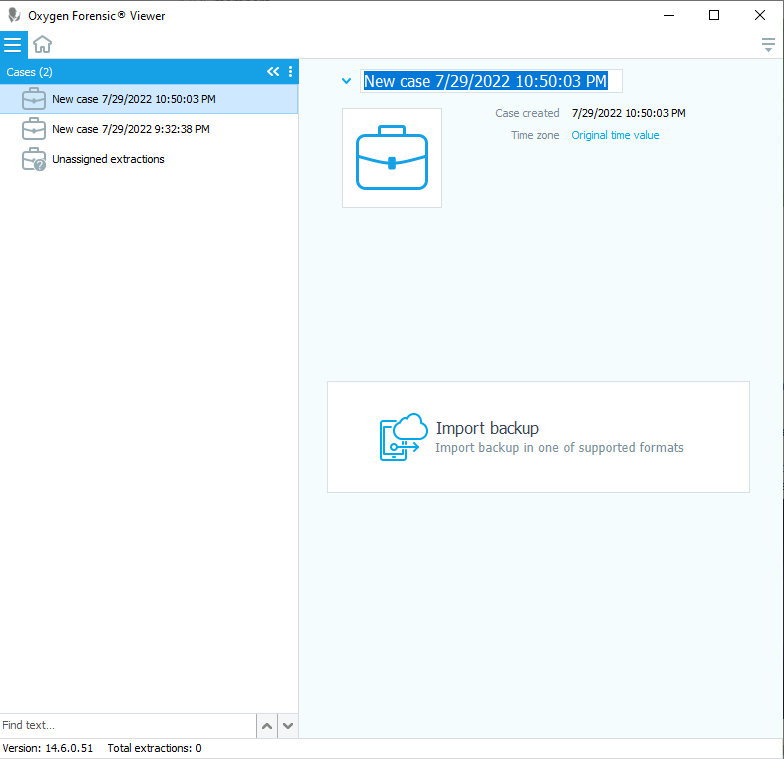Screen dimensions: 784x759
Task: Open the Original time value link
Action: pyautogui.click(x=615, y=136)
